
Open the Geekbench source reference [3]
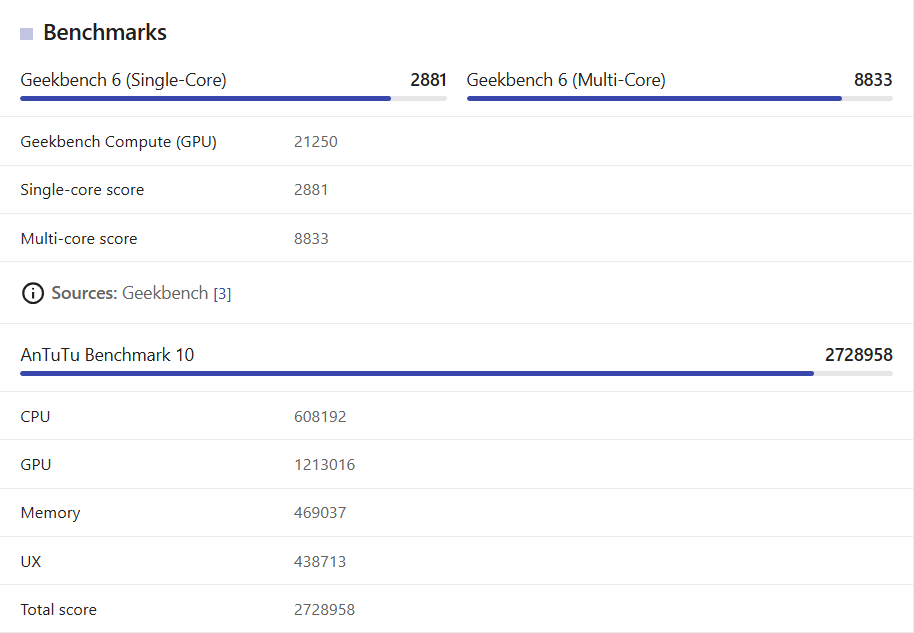tap(222, 294)
